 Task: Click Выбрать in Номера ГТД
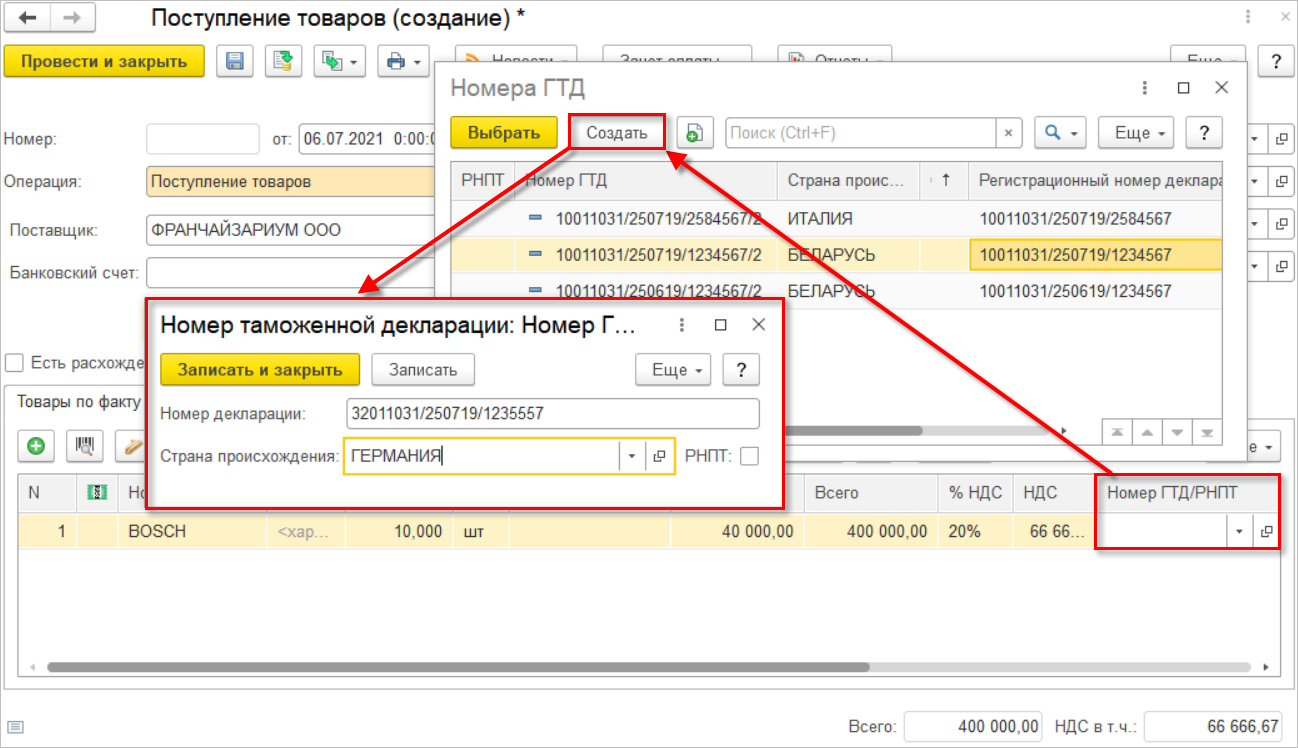pos(504,132)
